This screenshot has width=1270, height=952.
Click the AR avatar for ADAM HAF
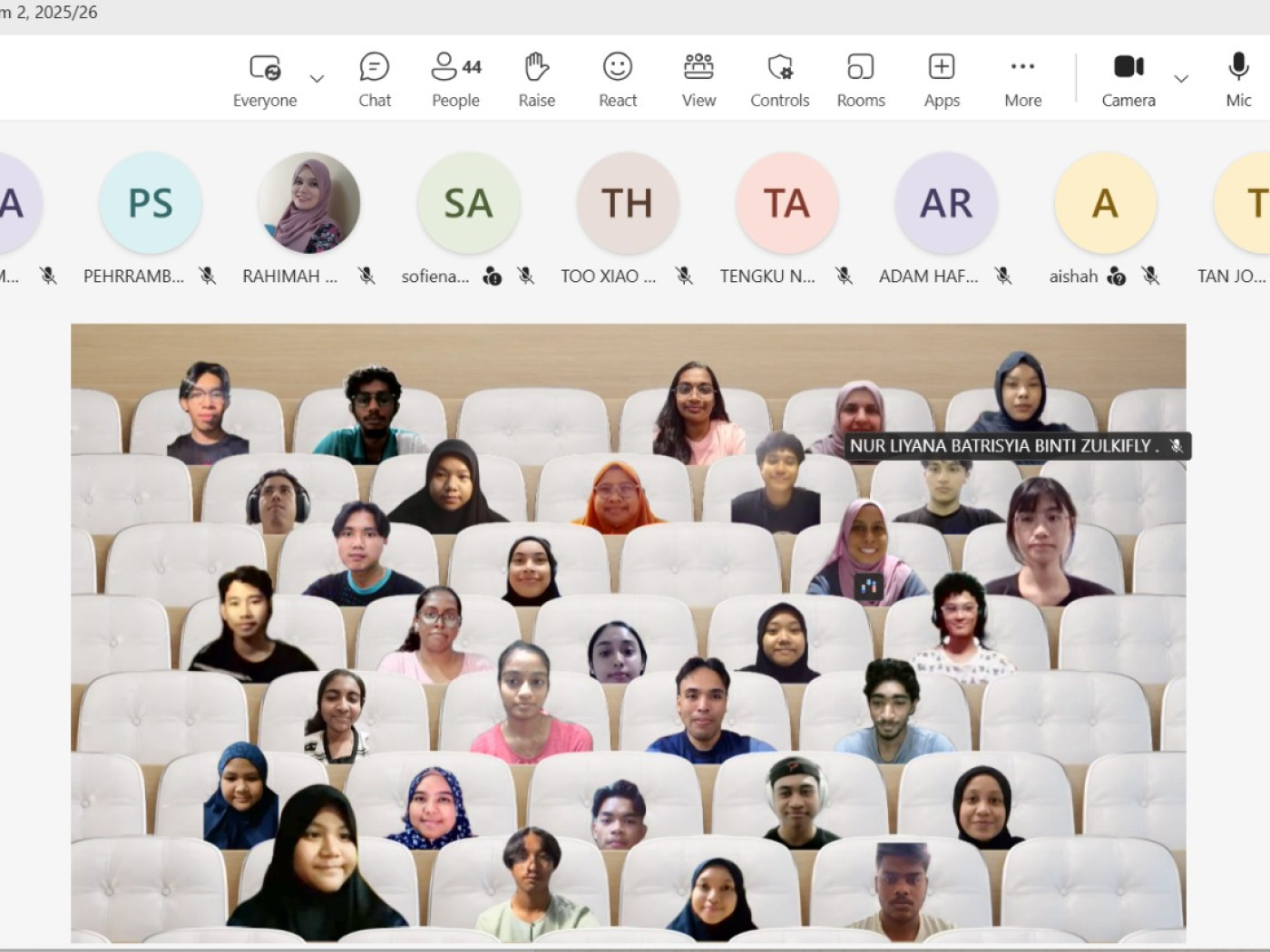(x=946, y=203)
